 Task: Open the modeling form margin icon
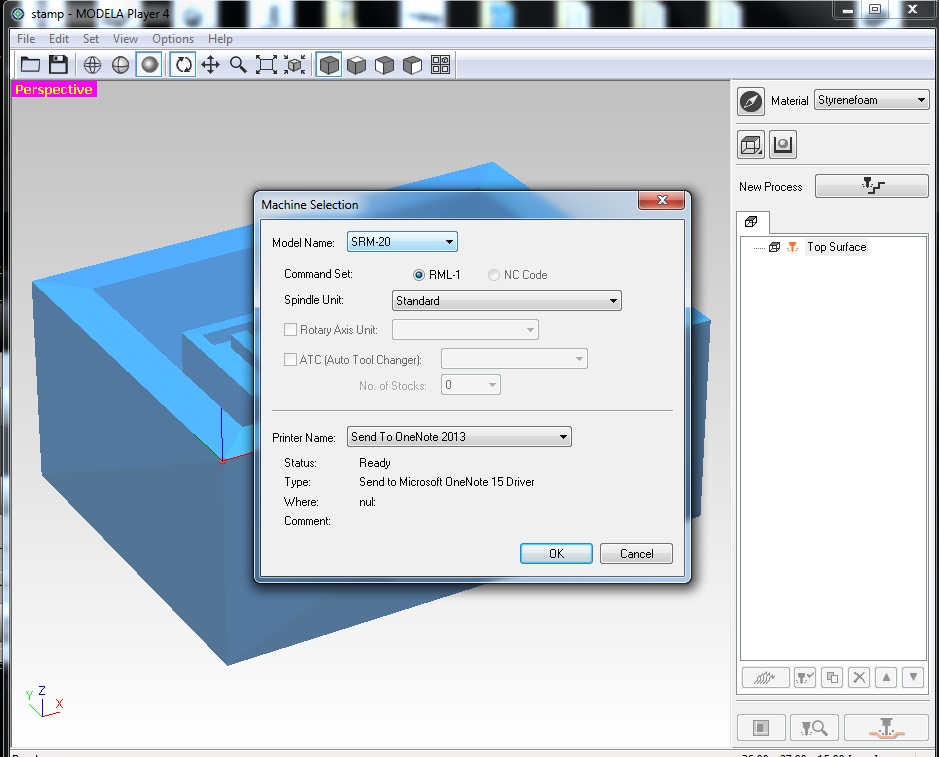click(783, 144)
